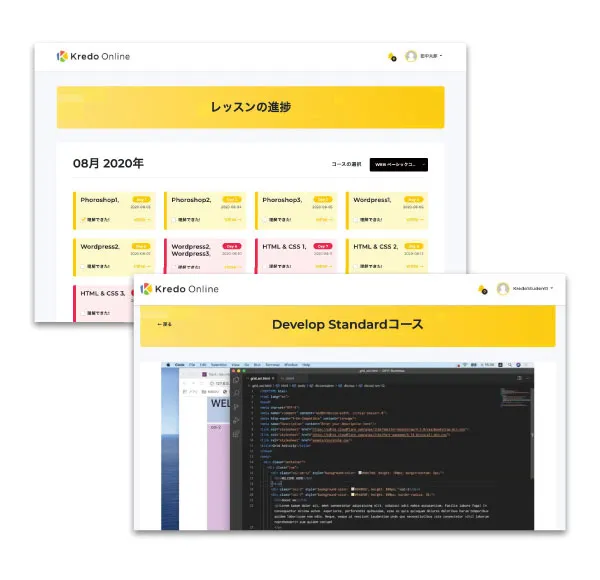Open the File menu in the video's menu bar

(x=192, y=365)
